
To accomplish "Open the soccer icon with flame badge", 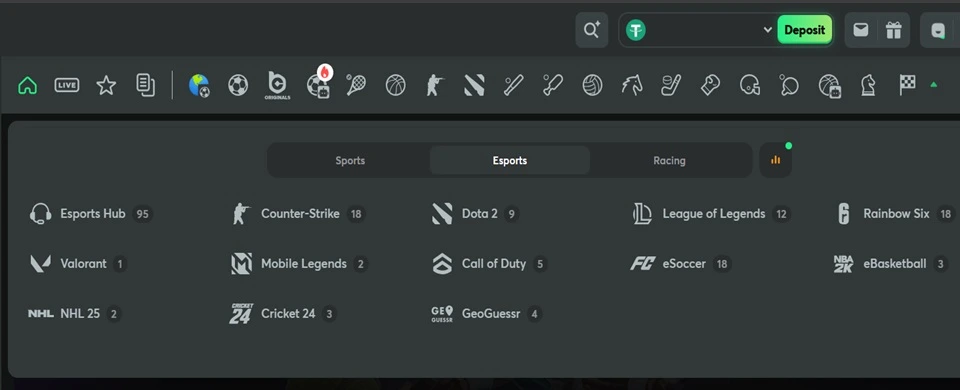I will tap(319, 83).
